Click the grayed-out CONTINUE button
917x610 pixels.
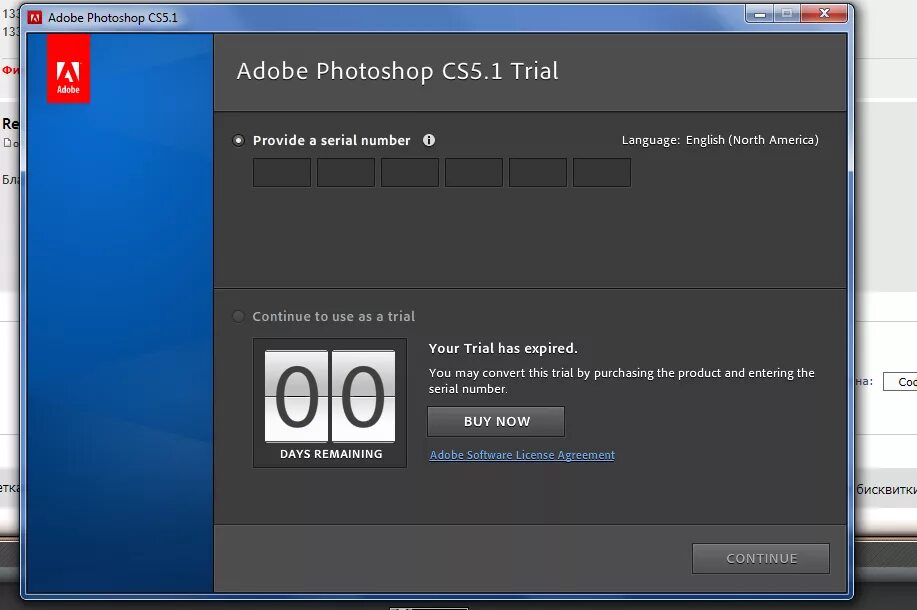coord(760,558)
